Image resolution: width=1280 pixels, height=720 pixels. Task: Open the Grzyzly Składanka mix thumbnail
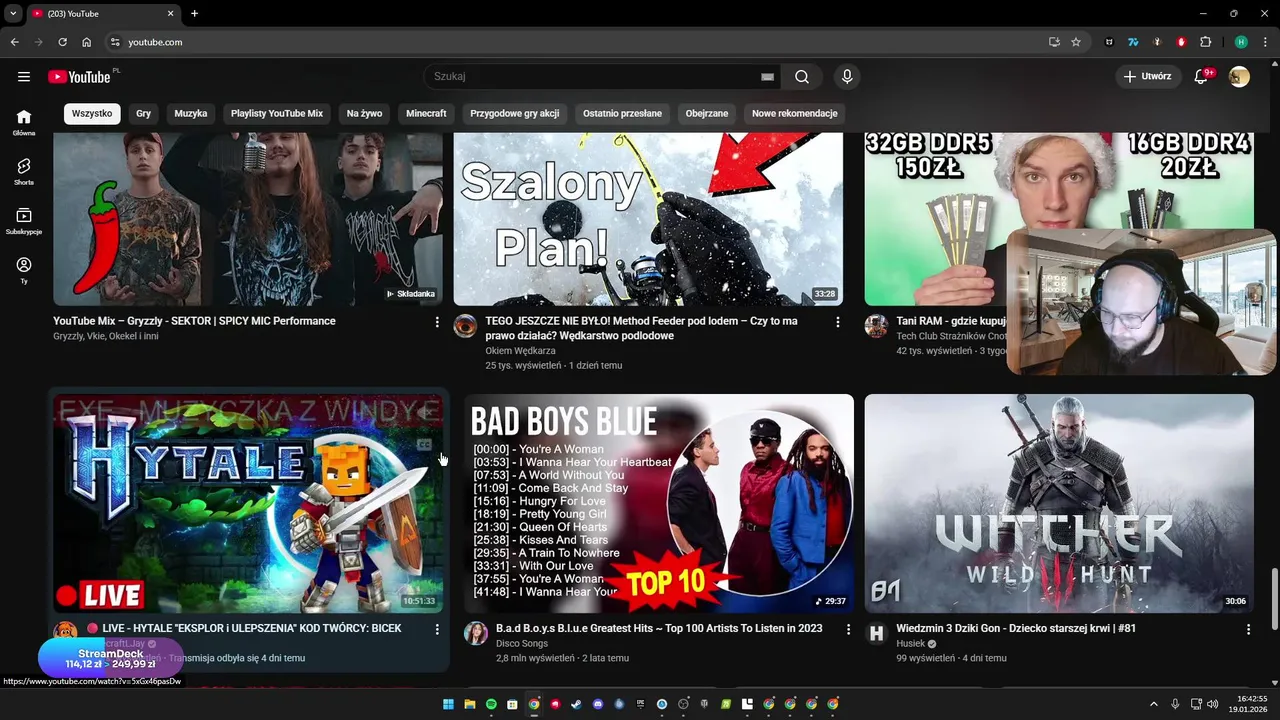(248, 219)
